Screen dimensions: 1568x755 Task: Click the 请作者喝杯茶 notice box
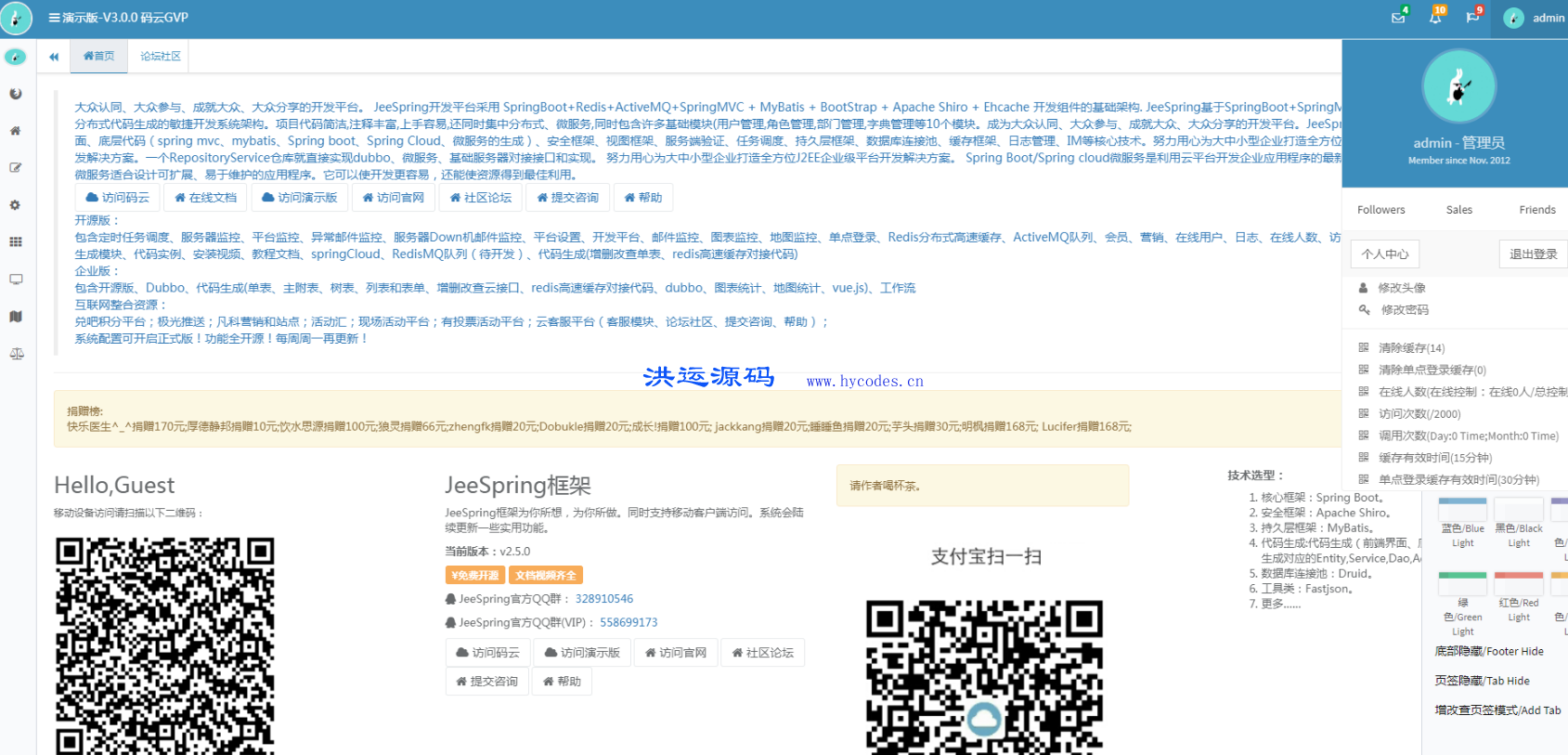pyautogui.click(x=982, y=486)
